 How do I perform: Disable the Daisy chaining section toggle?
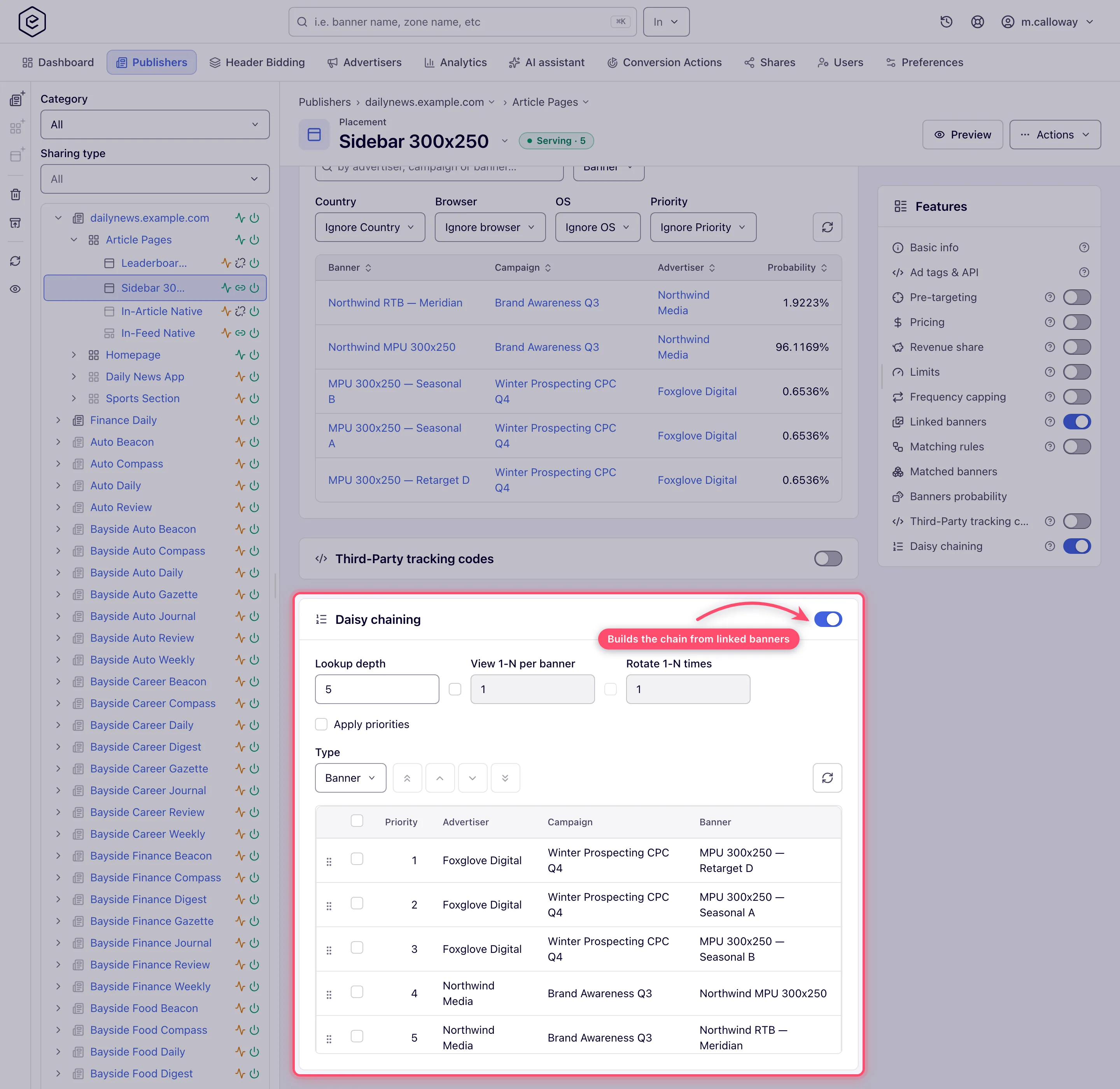[828, 620]
